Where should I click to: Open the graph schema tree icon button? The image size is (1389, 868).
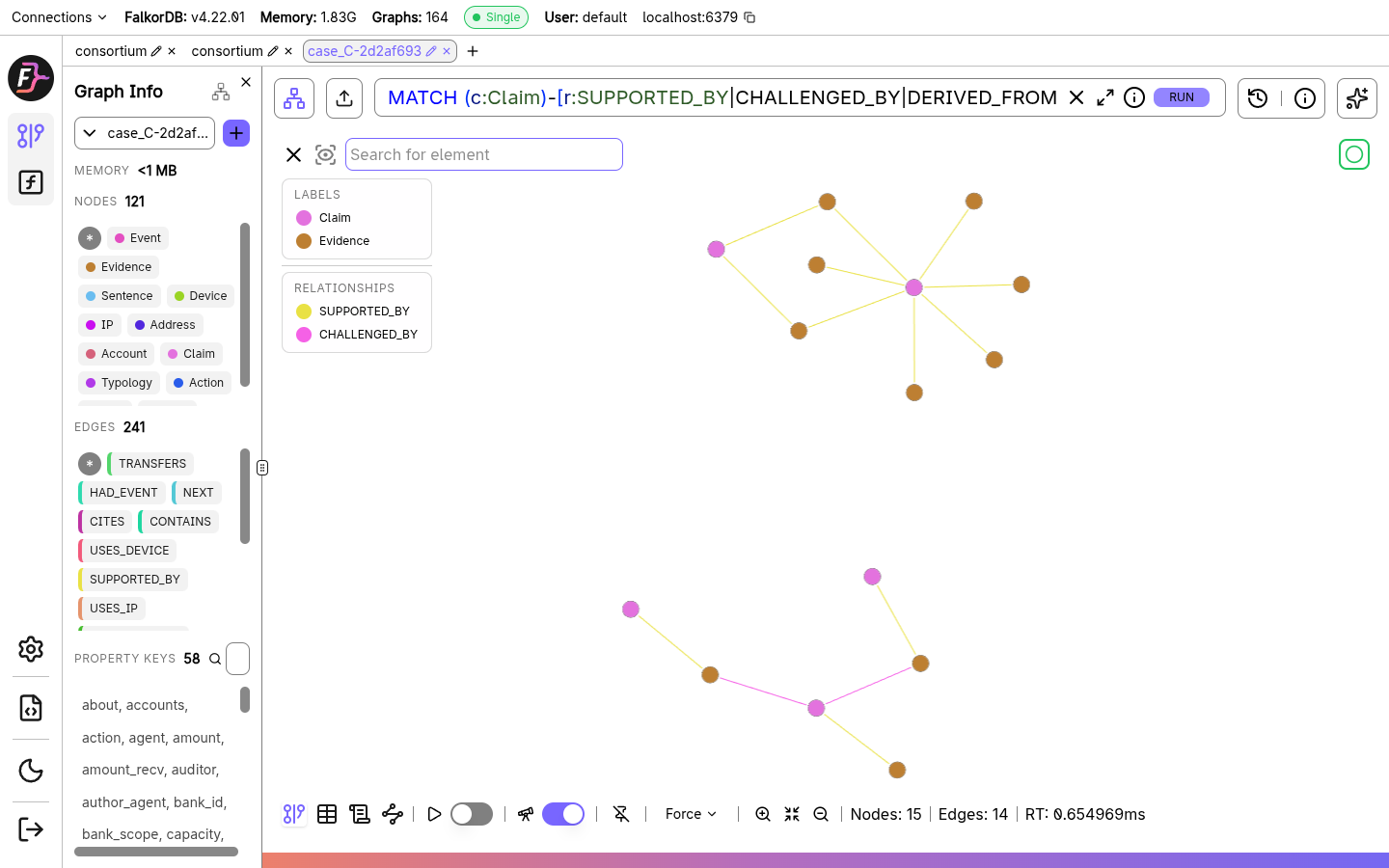[x=294, y=98]
